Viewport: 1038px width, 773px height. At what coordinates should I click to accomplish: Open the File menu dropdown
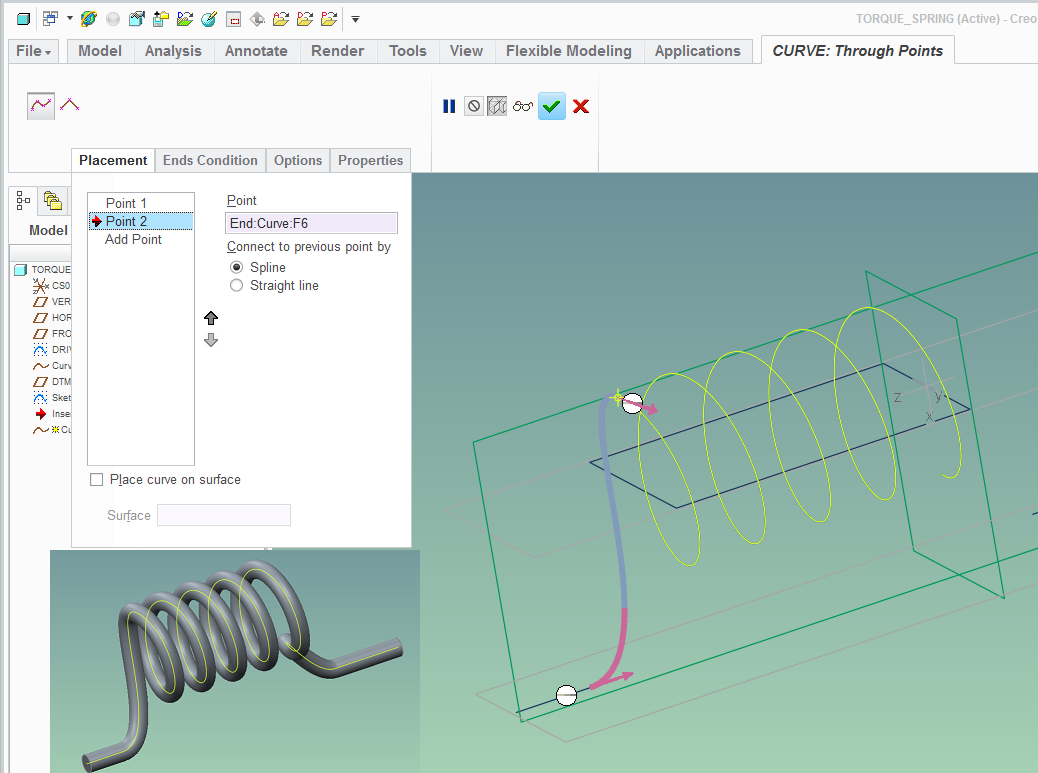tap(33, 51)
